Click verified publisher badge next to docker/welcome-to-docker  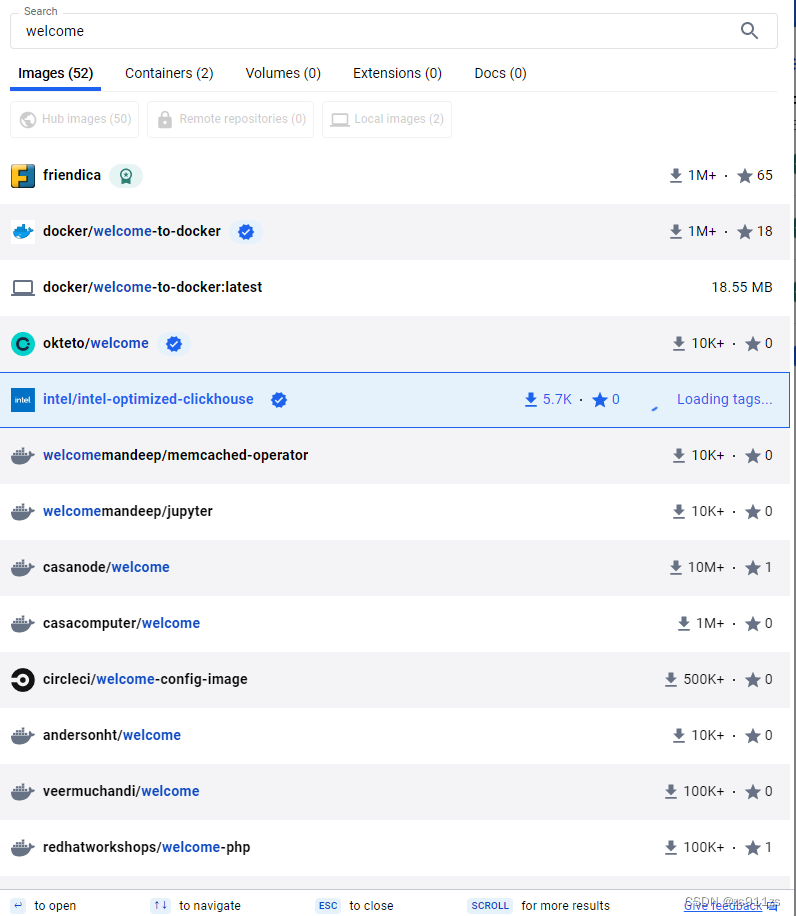[246, 232]
